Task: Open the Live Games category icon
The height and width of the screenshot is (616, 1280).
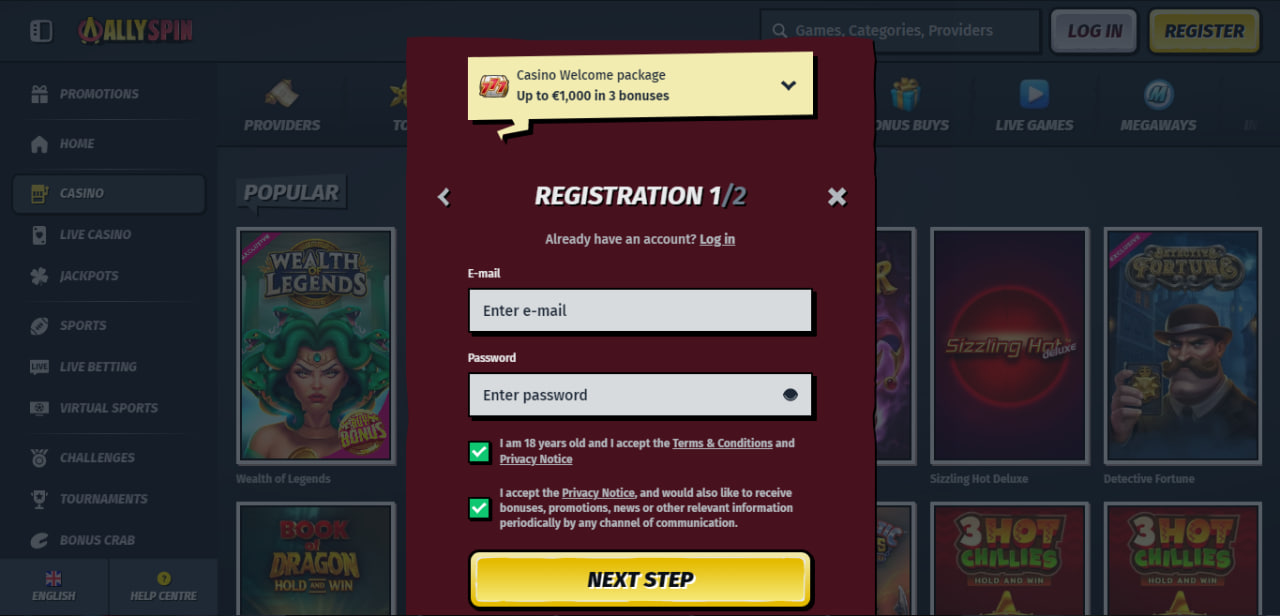Action: pyautogui.click(x=1034, y=94)
